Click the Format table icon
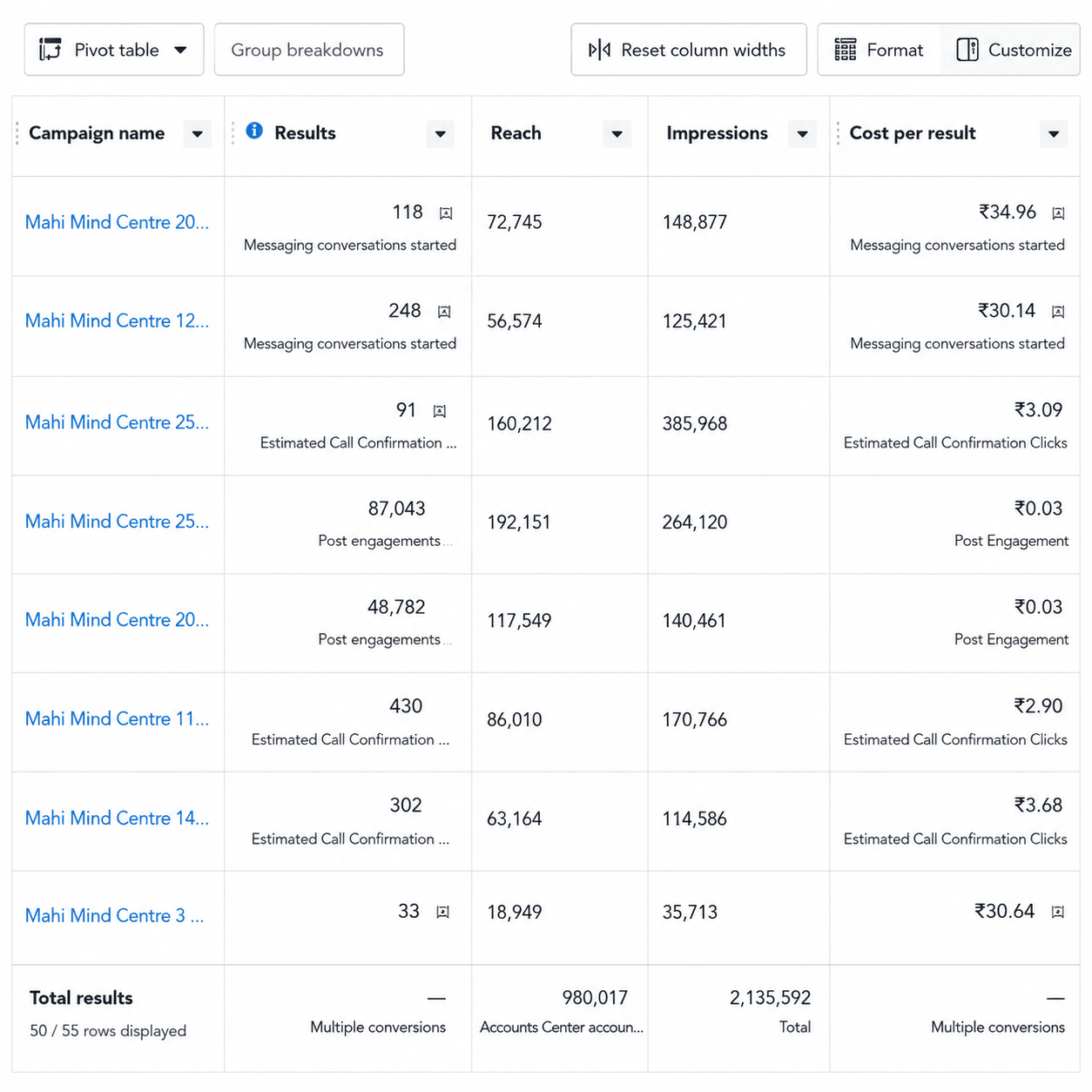This screenshot has height=1092, width=1092. (x=845, y=50)
